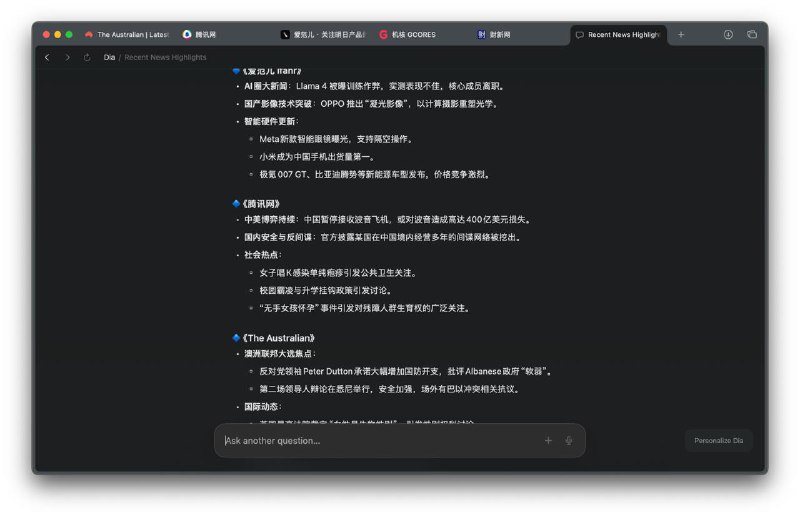Open a new tab with plus icon

681,35
